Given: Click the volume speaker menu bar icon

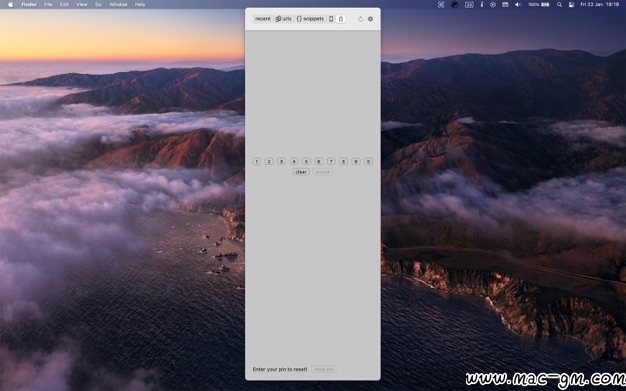Looking at the screenshot, I should [518, 4].
